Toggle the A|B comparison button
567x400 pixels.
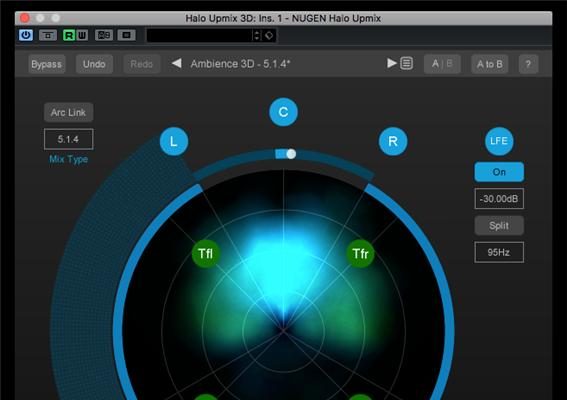click(442, 64)
